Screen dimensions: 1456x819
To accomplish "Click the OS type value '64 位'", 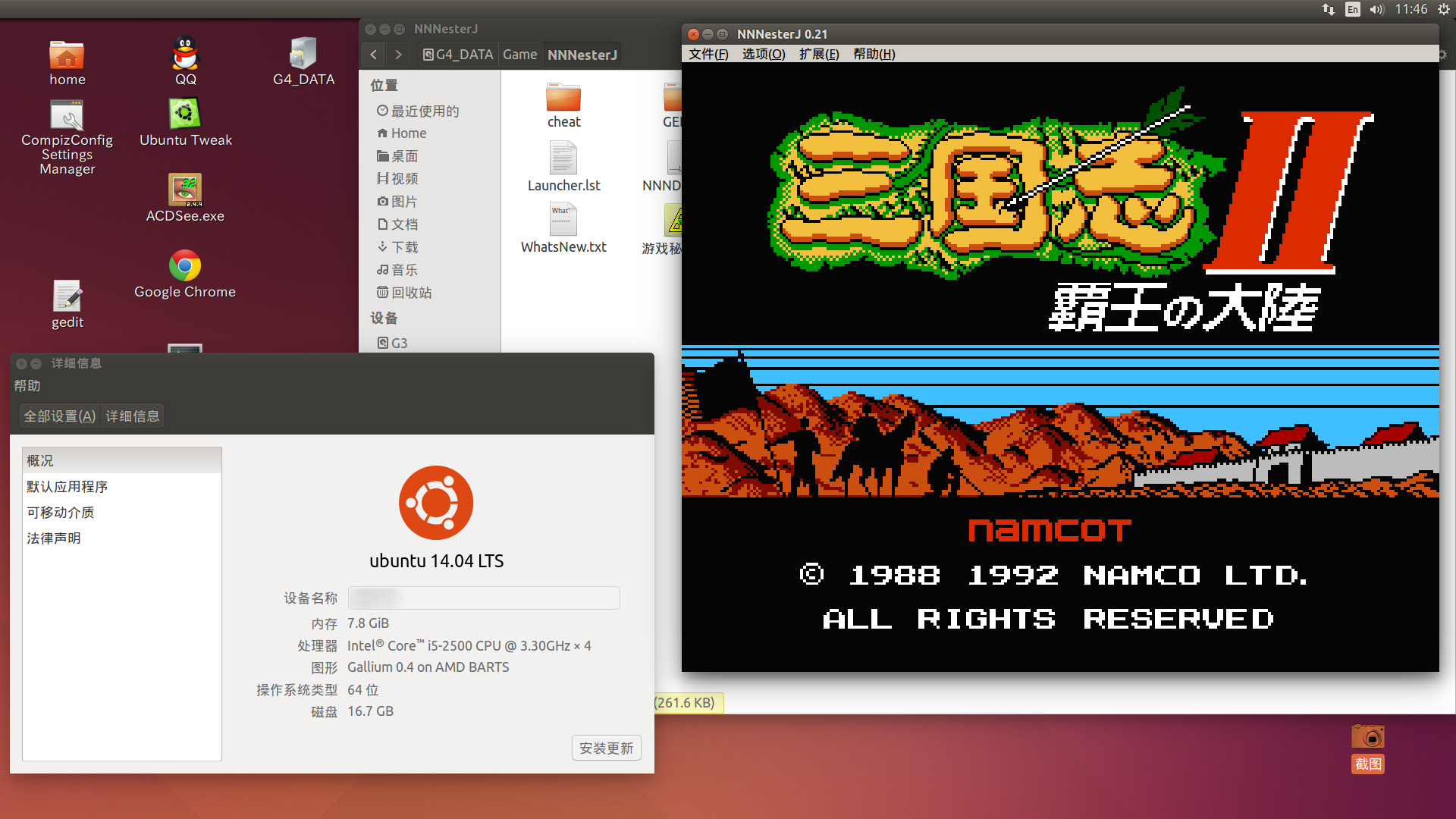I will (362, 689).
